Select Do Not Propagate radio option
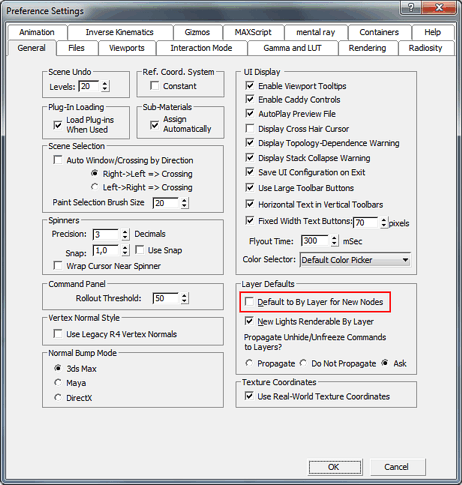This screenshot has width=462, height=485. tap(303, 363)
